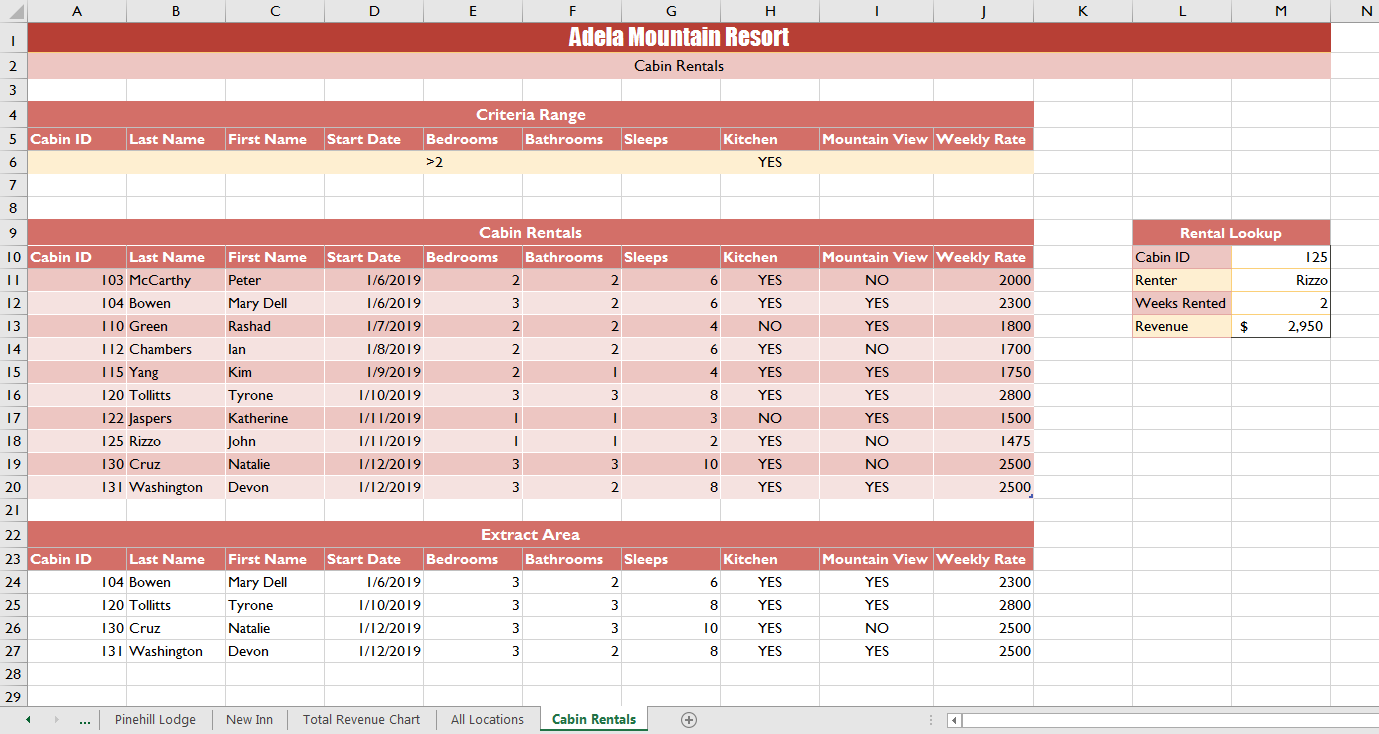This screenshot has height=734, width=1379.
Task: Go to the Total Revenue Chart tab
Action: pos(361,720)
